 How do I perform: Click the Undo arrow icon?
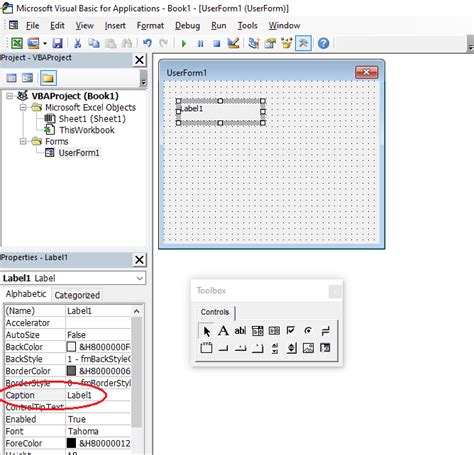(147, 43)
